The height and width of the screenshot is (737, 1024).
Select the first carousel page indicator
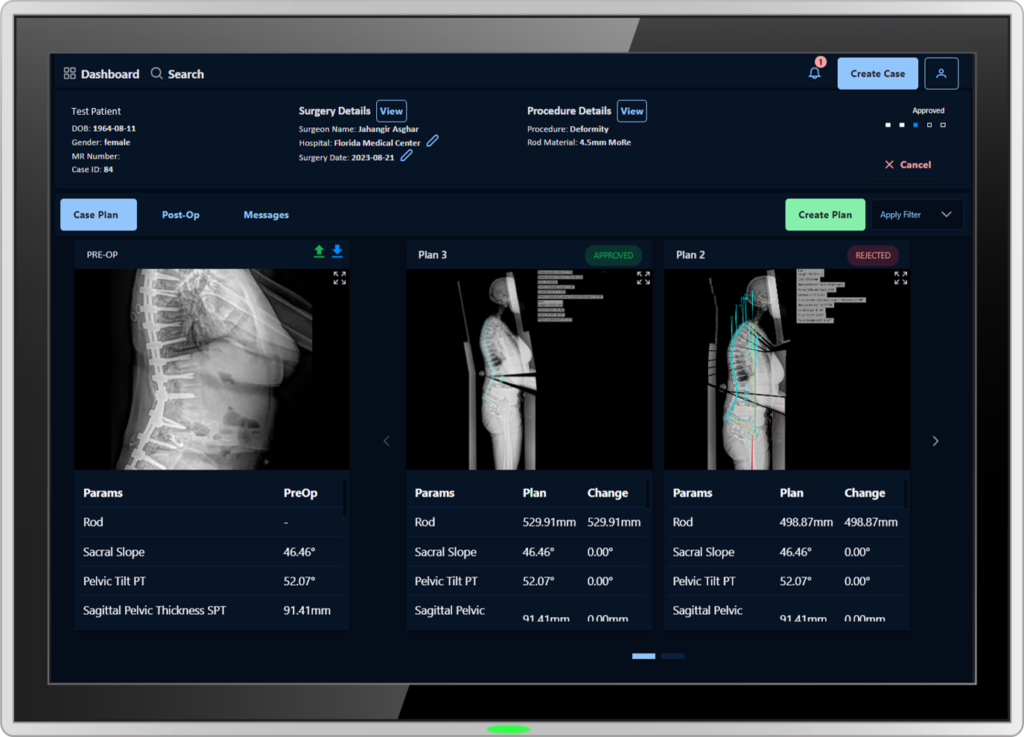(643, 656)
